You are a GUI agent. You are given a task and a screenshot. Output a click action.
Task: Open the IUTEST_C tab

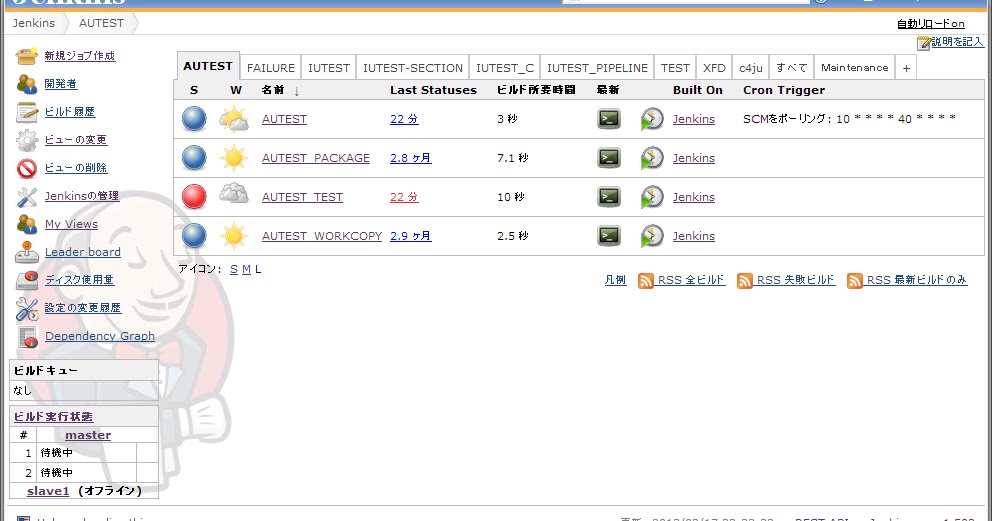pos(505,68)
